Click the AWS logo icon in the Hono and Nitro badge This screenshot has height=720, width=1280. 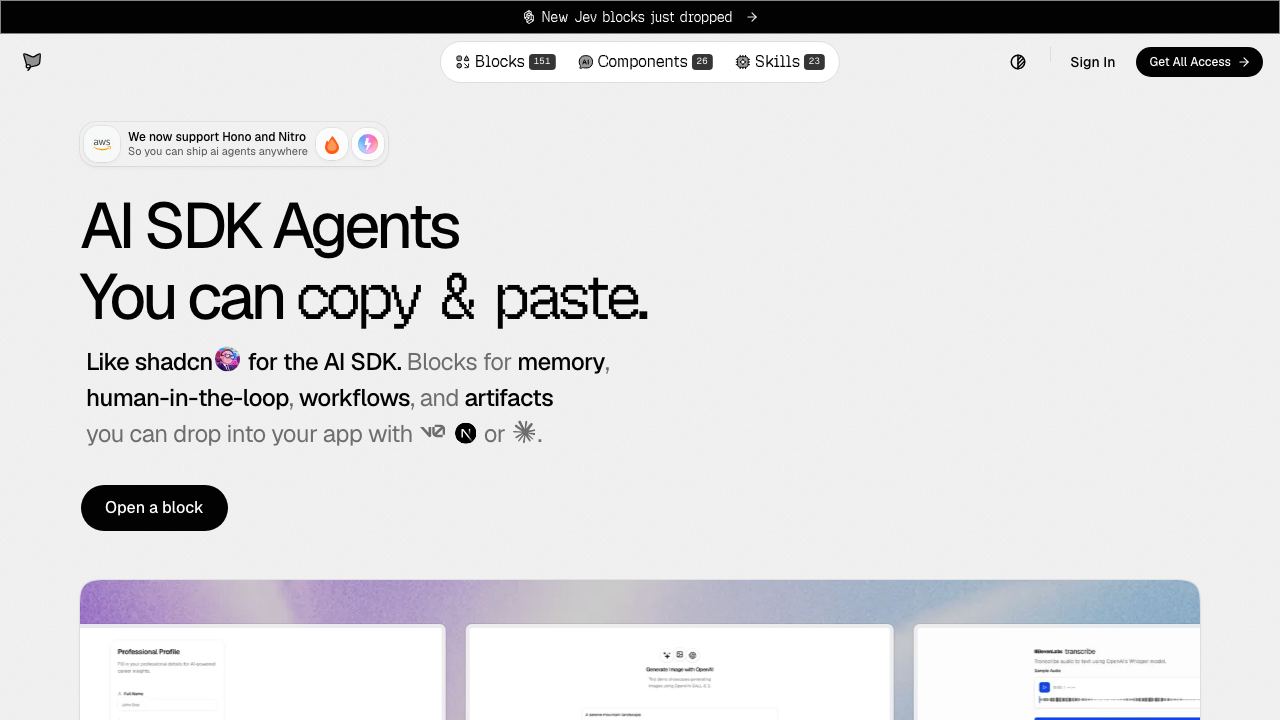click(x=102, y=144)
